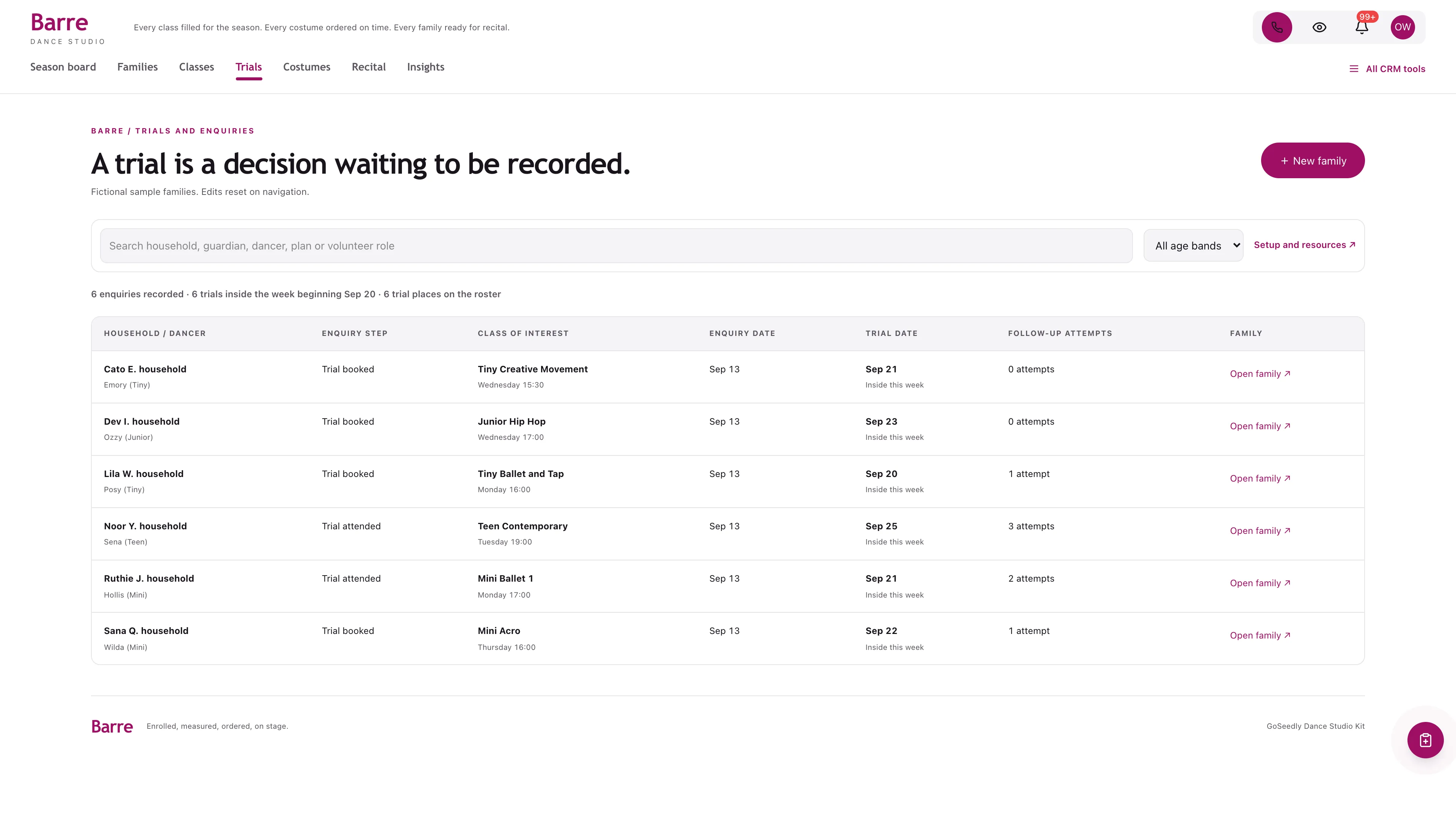Click the Mini Ballet 1 class
The height and width of the screenshot is (819, 1456).
(505, 578)
